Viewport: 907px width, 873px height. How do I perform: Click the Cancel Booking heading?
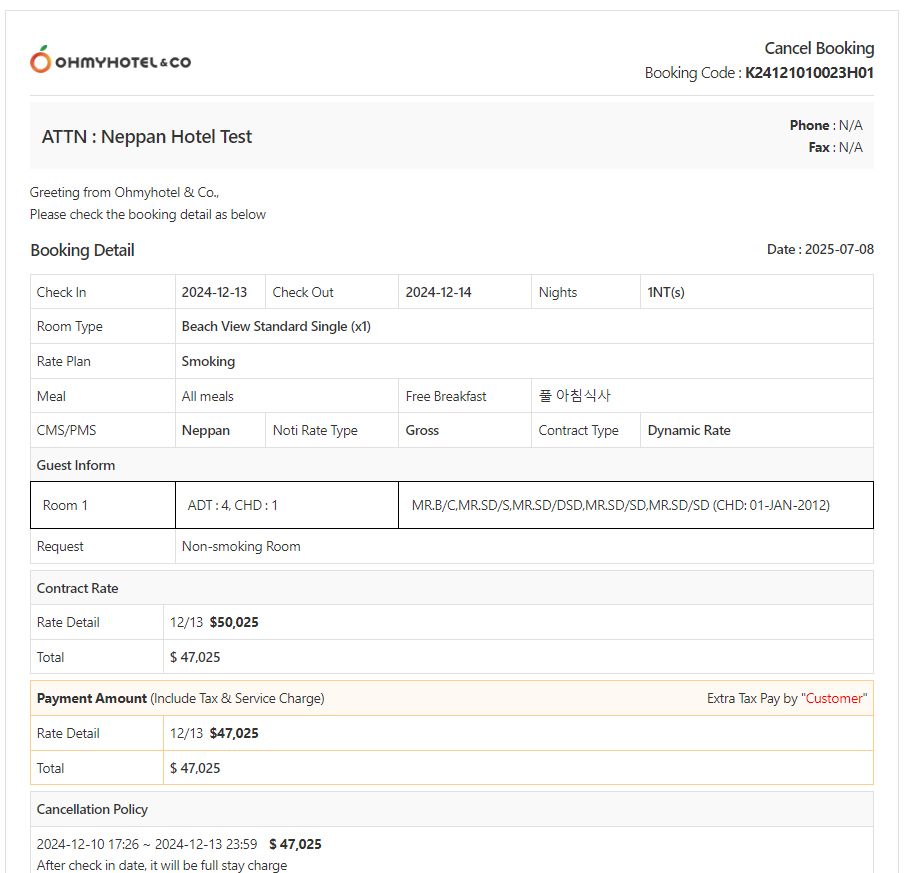[819, 48]
